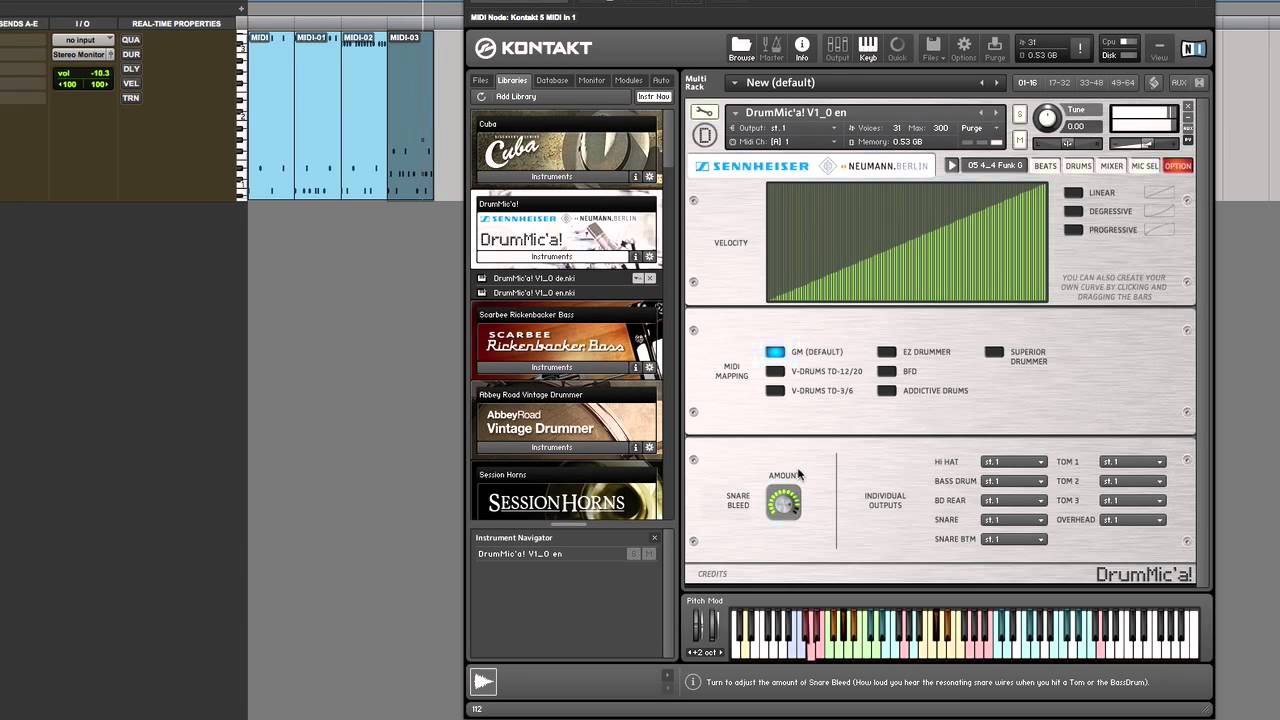Open the MIXER tab in DrumMic'a!
Viewport: 1280px width, 720px height.
click(x=1112, y=166)
